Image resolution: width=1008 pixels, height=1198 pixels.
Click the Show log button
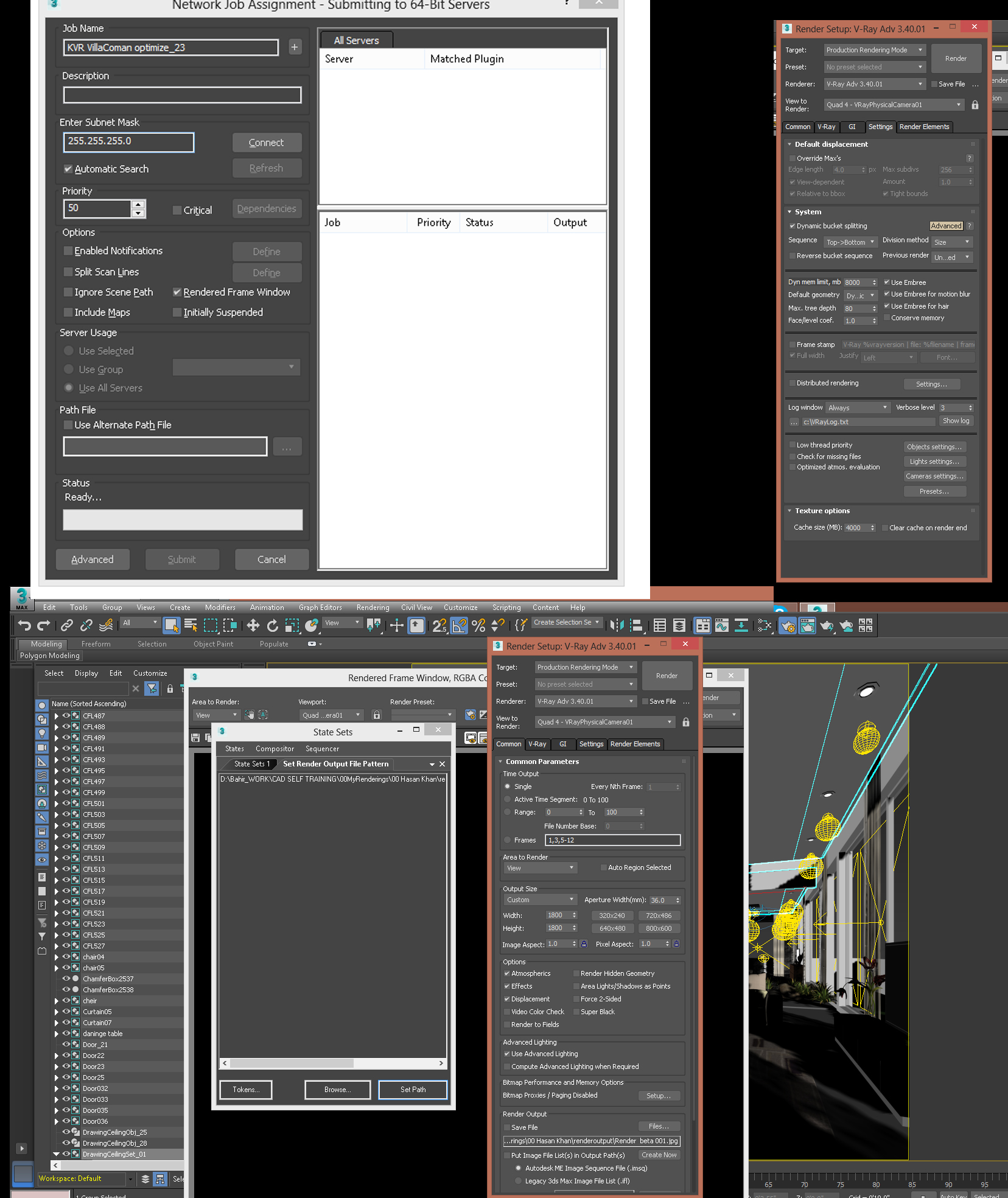click(956, 421)
